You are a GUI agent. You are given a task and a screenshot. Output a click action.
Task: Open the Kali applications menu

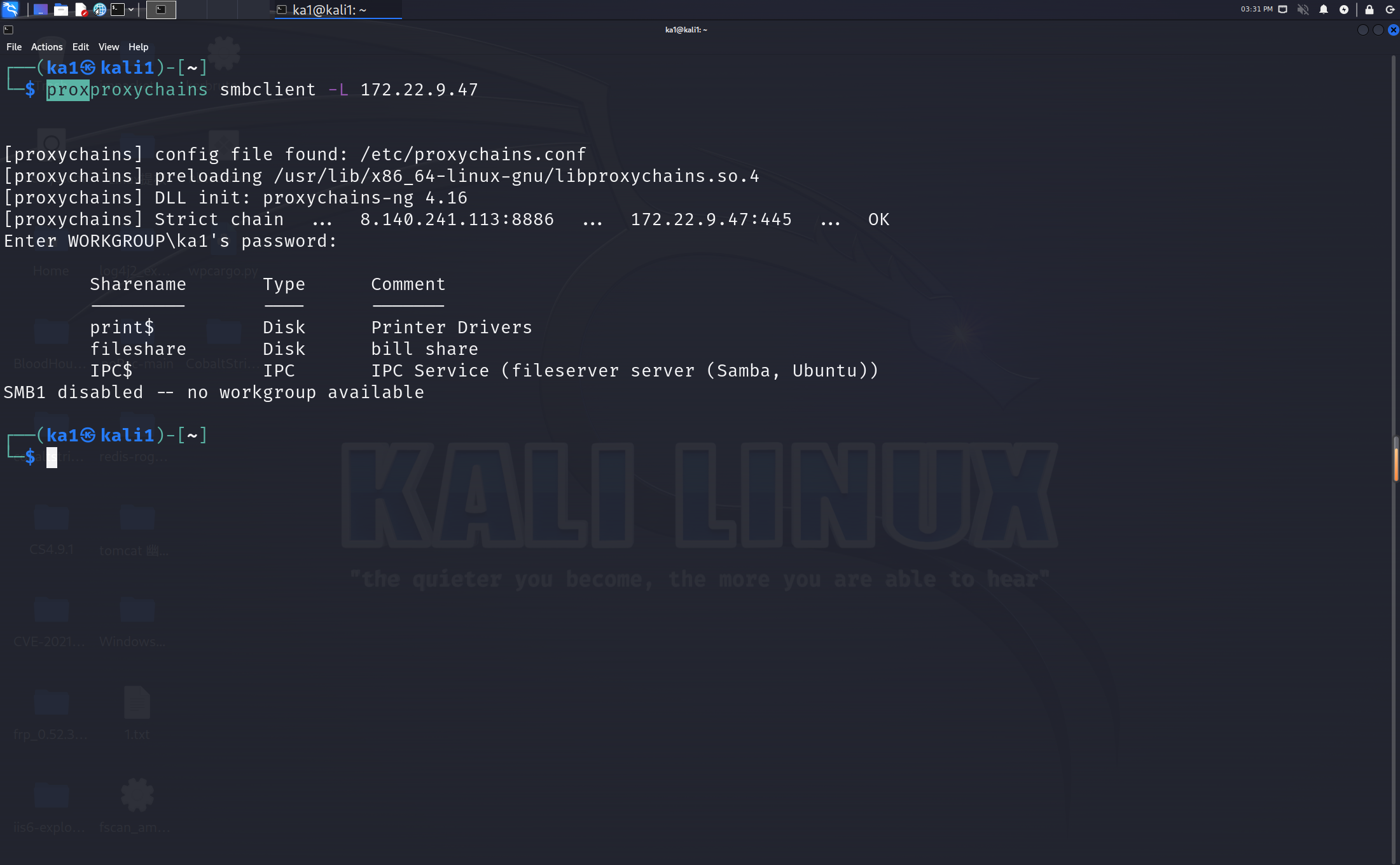click(x=9, y=10)
